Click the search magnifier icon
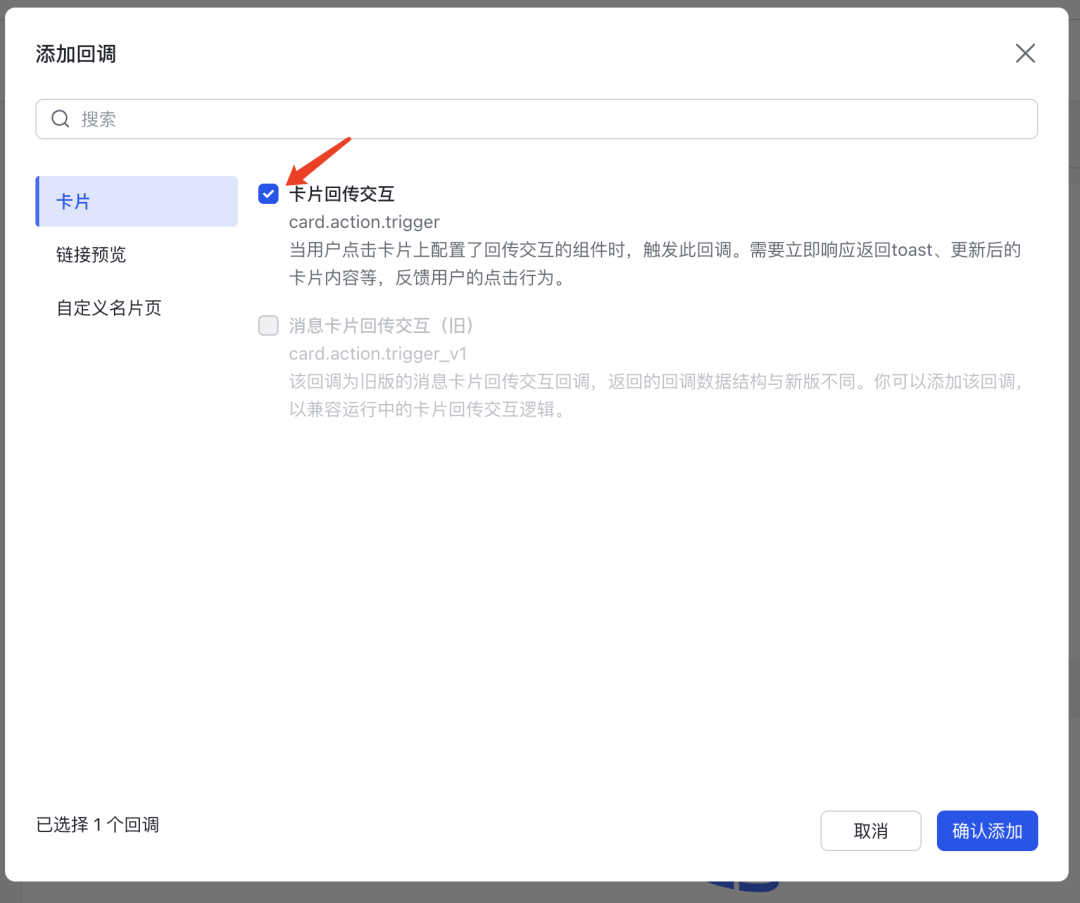The height and width of the screenshot is (903, 1080). pyautogui.click(x=60, y=118)
